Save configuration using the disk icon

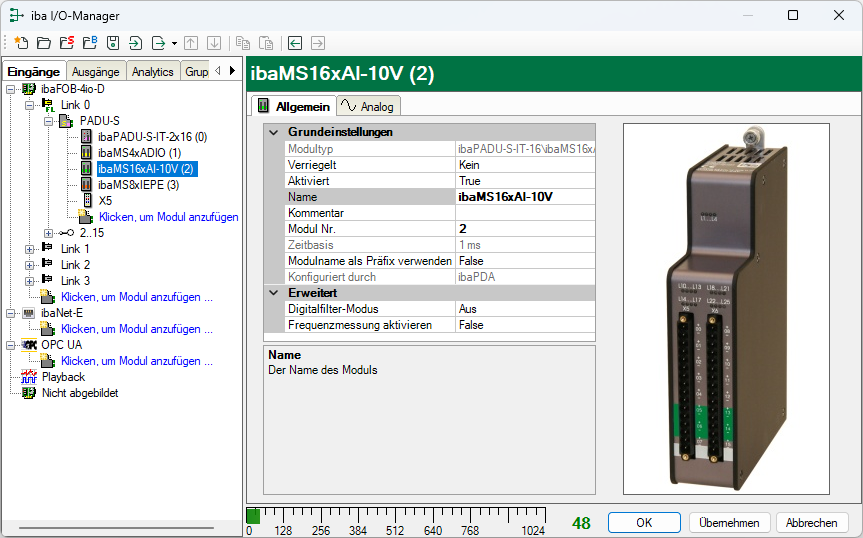[x=112, y=43]
